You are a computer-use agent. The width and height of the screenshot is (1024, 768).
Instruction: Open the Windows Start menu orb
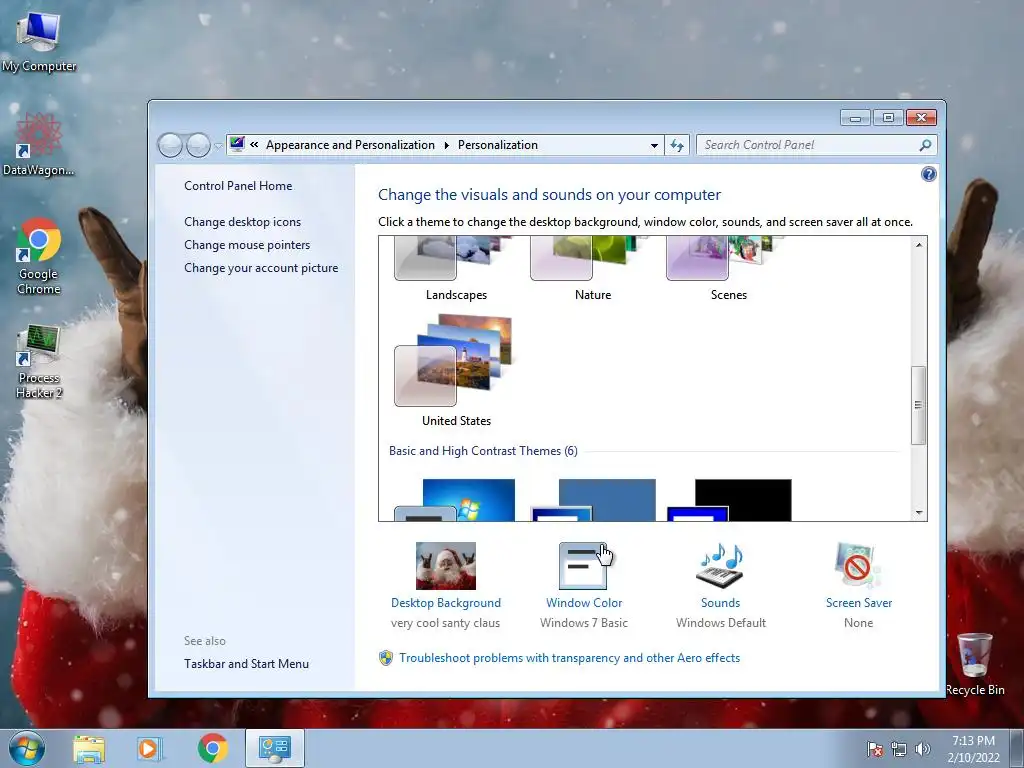tap(27, 748)
